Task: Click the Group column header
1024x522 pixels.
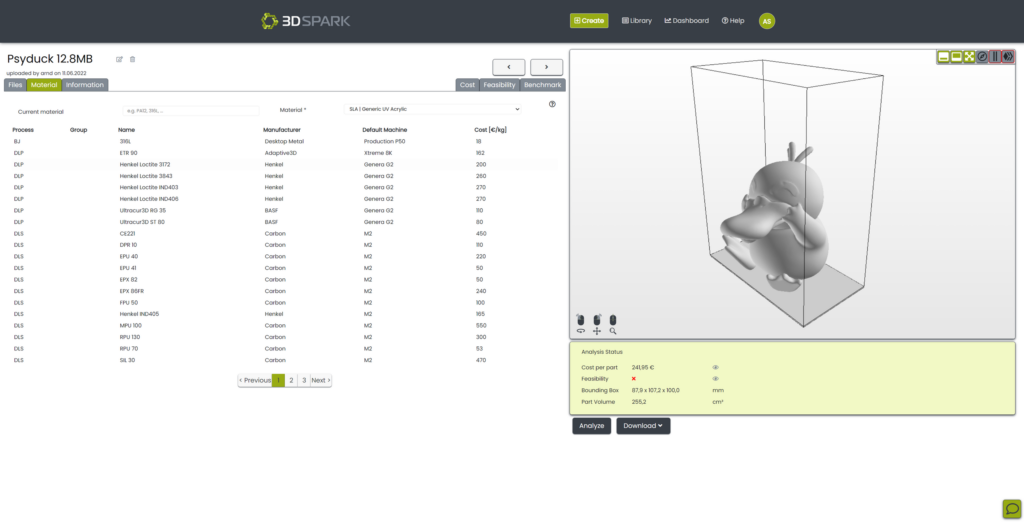Action: [x=78, y=130]
